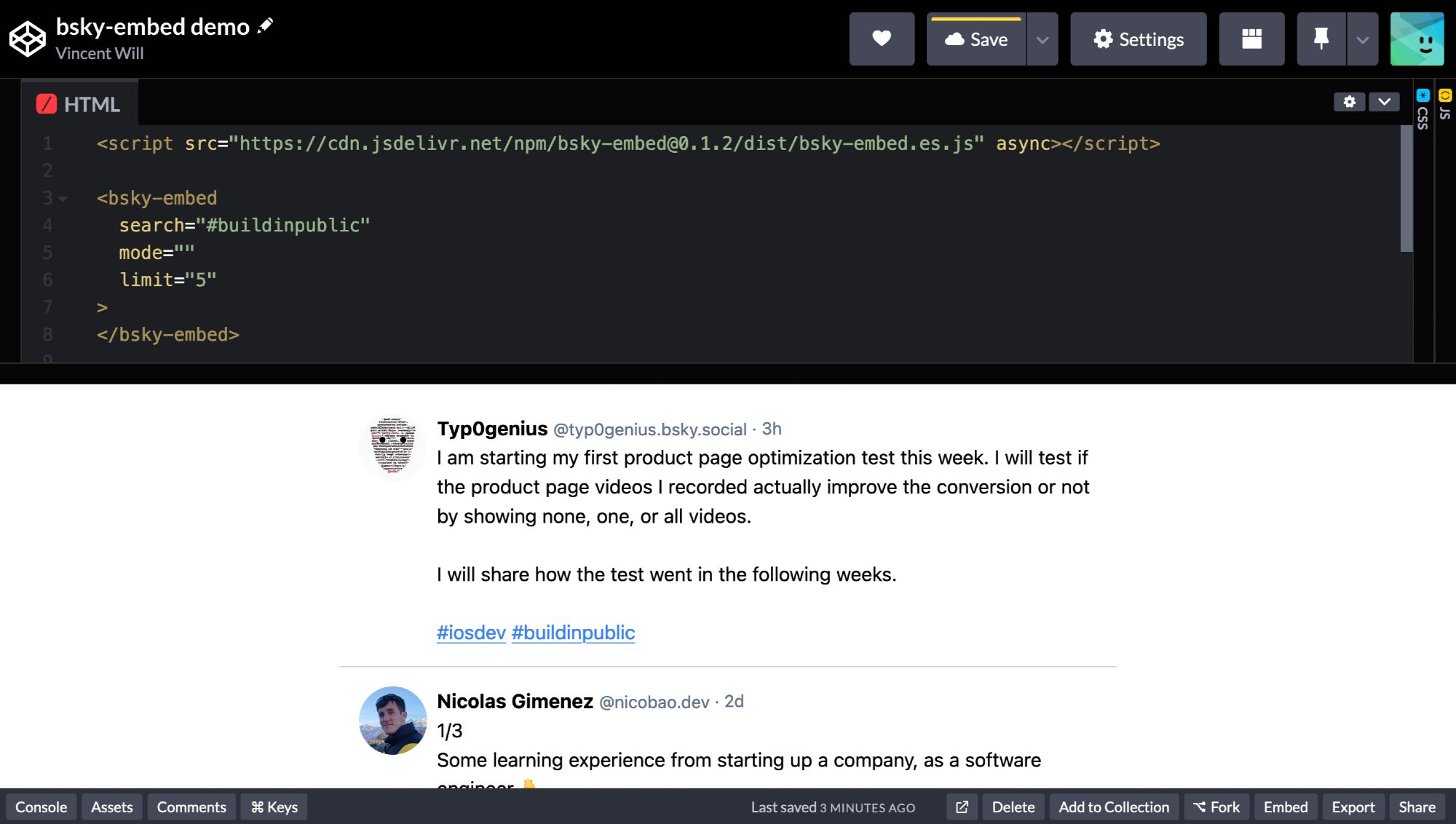Add pen to a Collection
Image resolution: width=1456 pixels, height=824 pixels.
[1114, 807]
